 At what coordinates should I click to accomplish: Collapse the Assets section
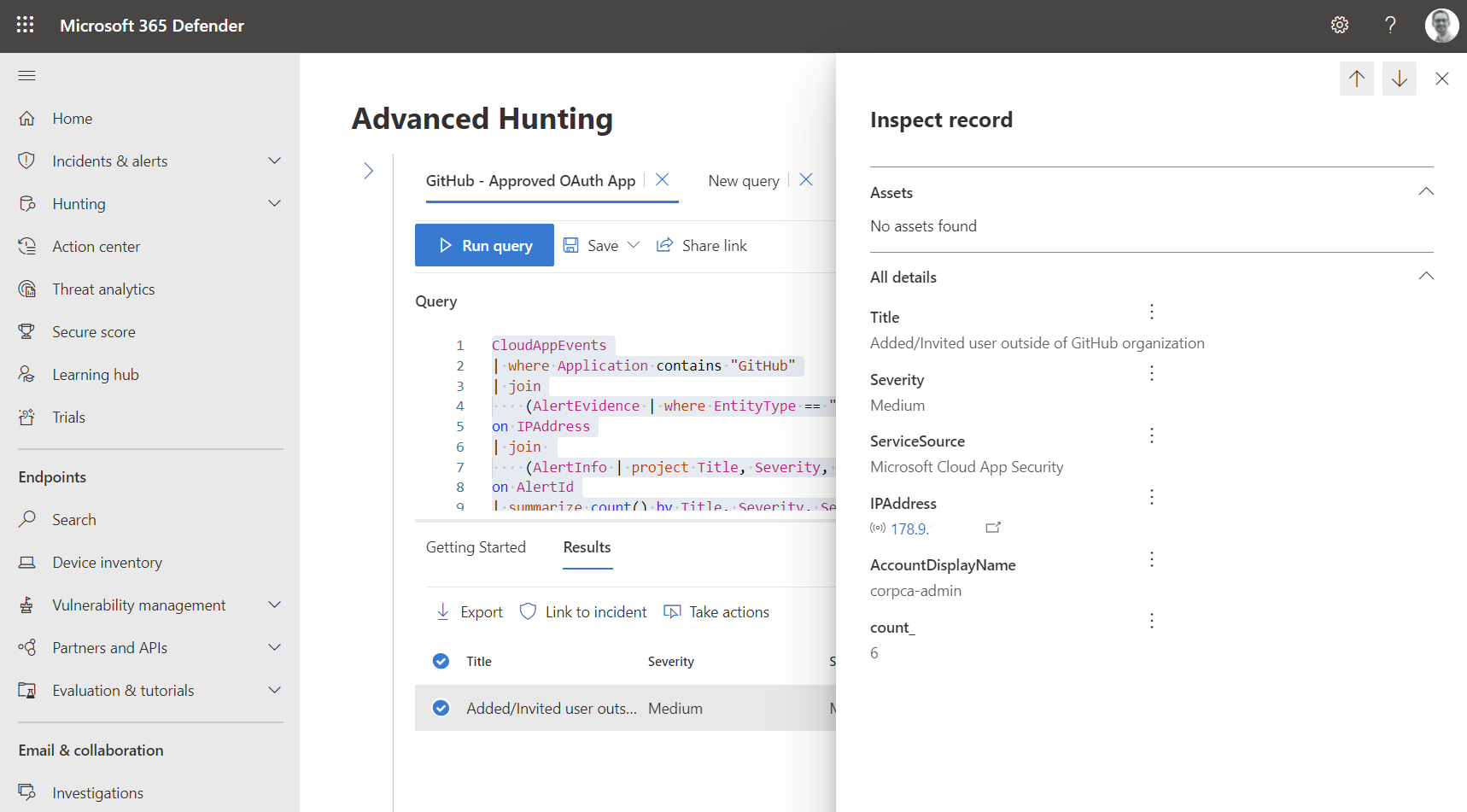(x=1426, y=191)
